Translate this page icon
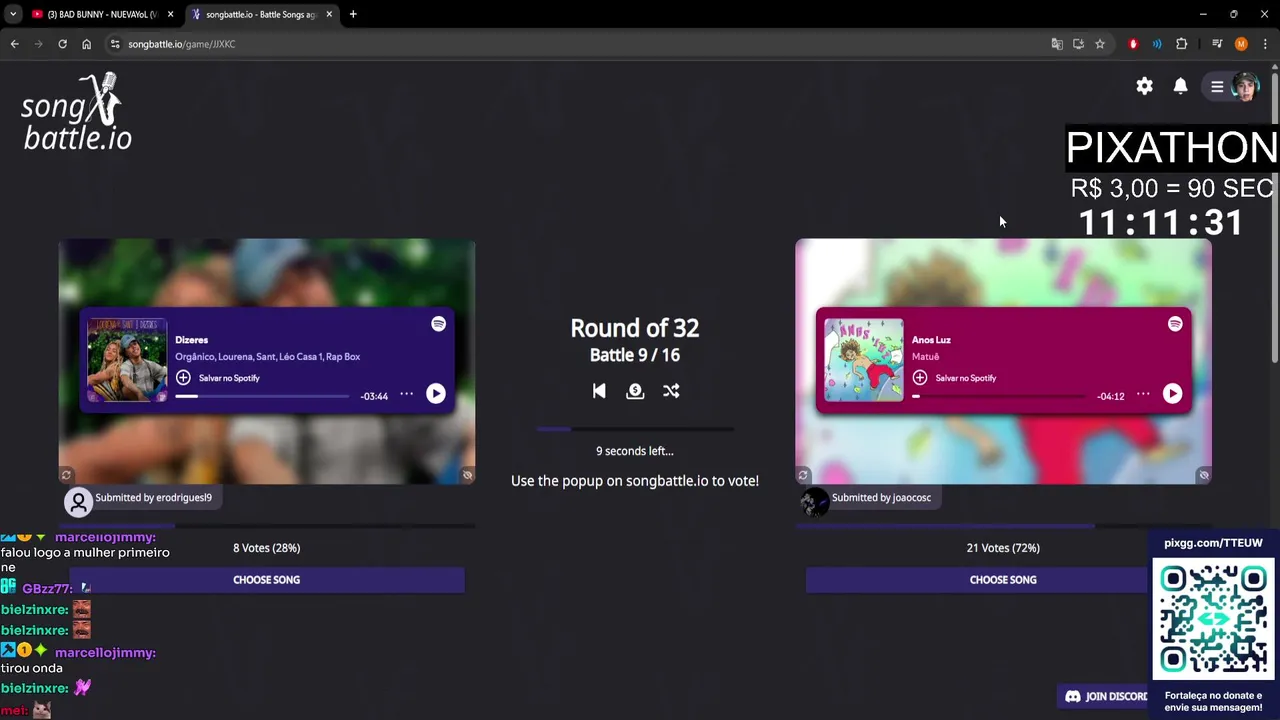 click(x=1057, y=44)
